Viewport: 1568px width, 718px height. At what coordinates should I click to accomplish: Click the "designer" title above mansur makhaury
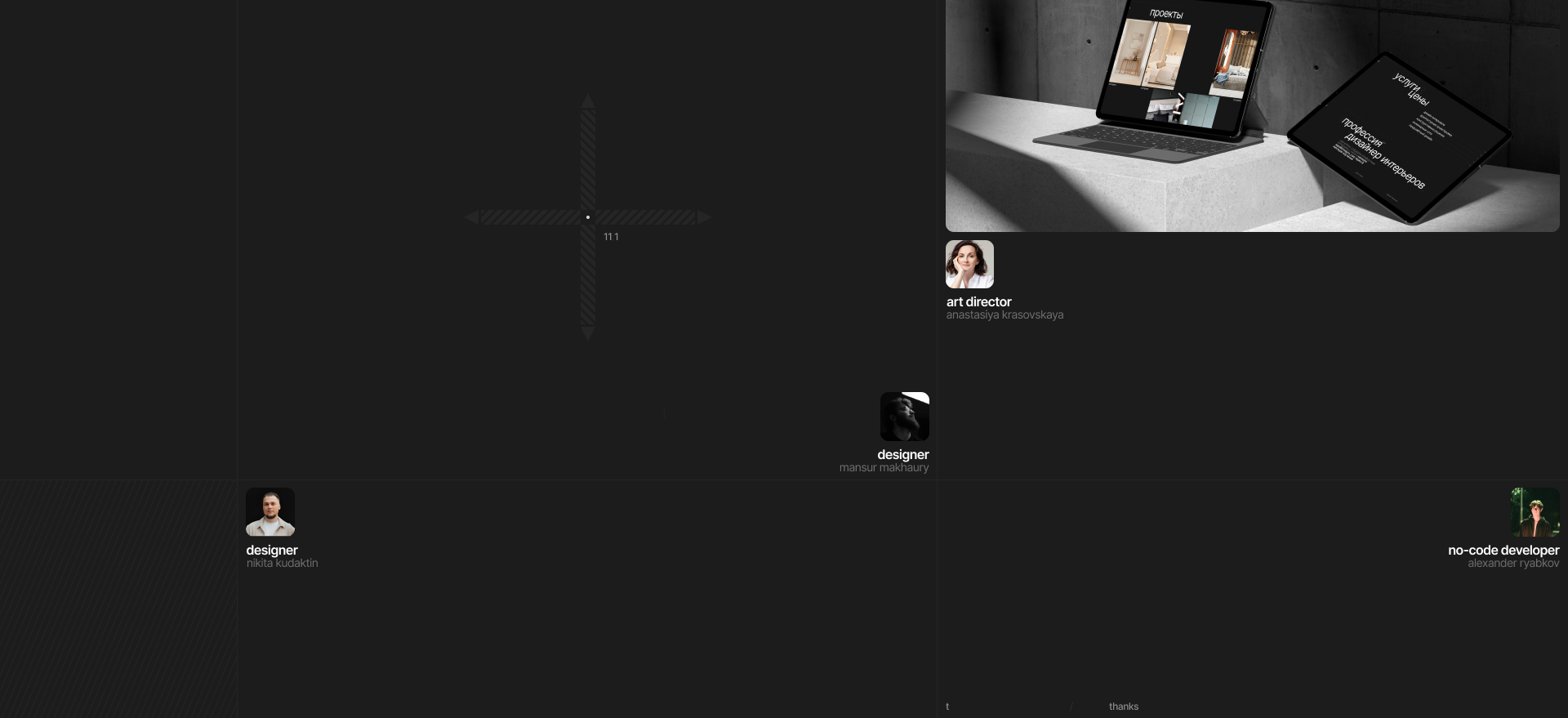click(x=902, y=455)
